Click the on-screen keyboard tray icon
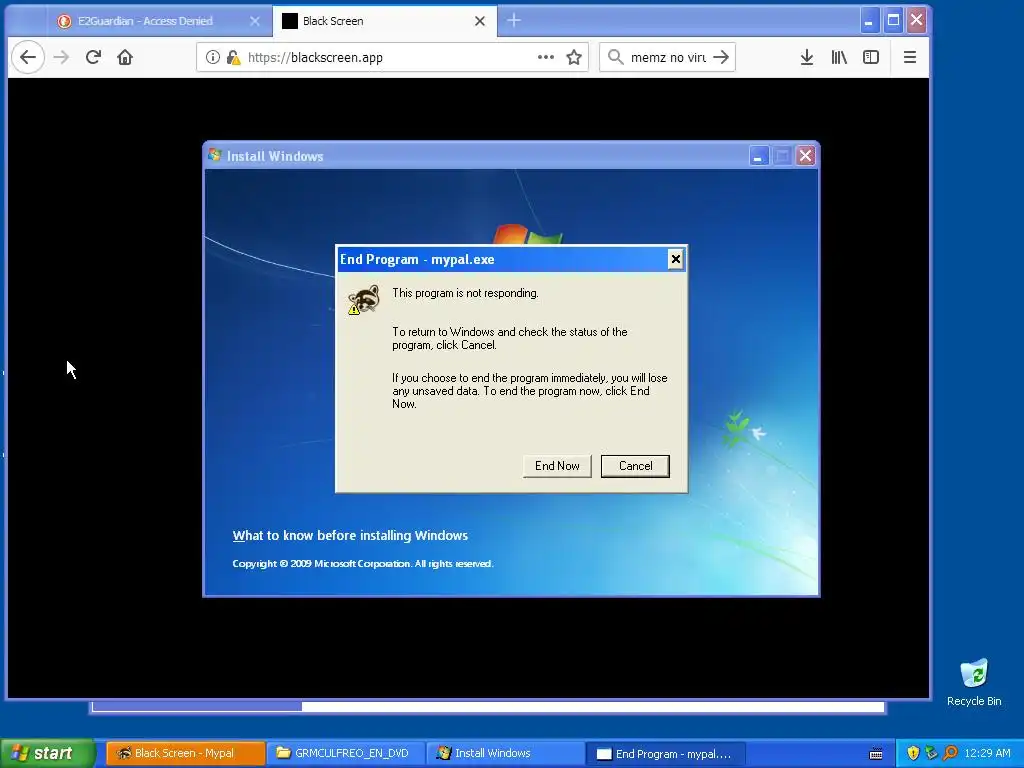 pos(876,754)
